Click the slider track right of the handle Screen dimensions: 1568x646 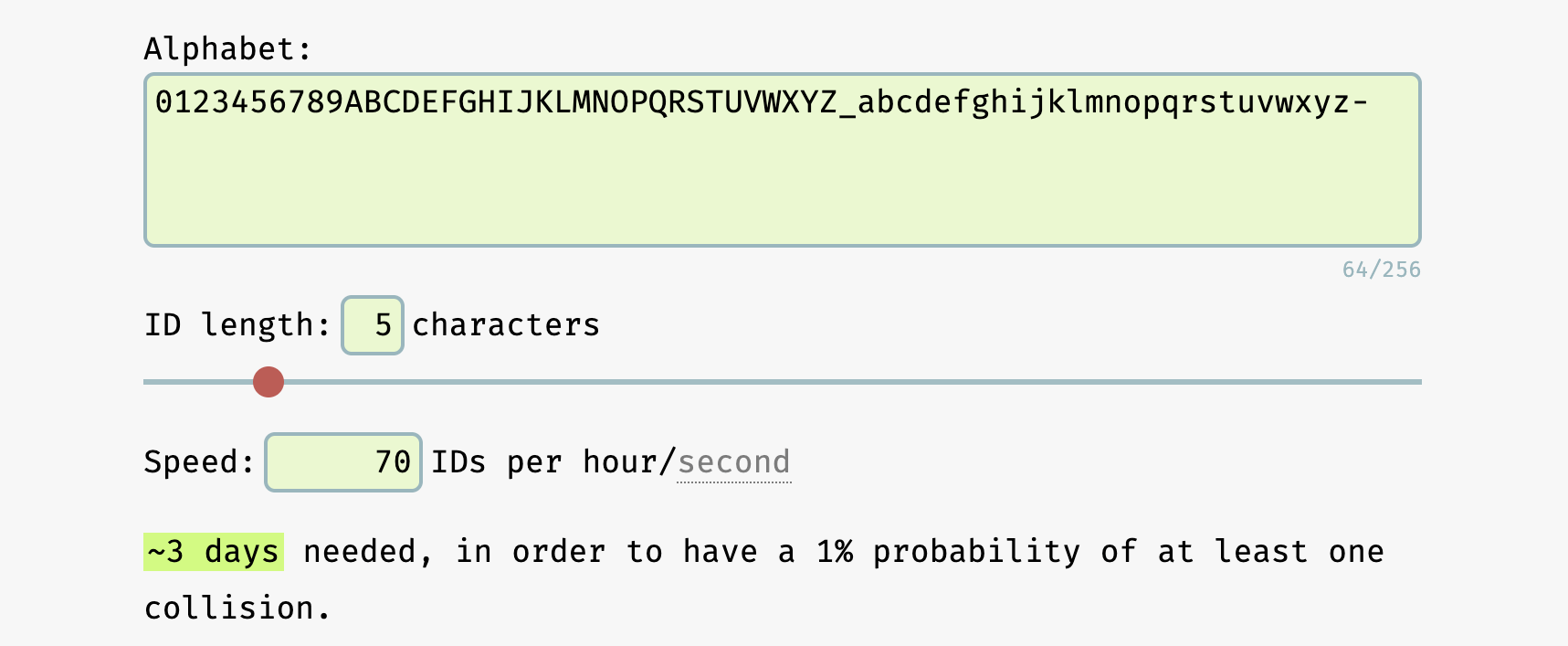(x=822, y=382)
